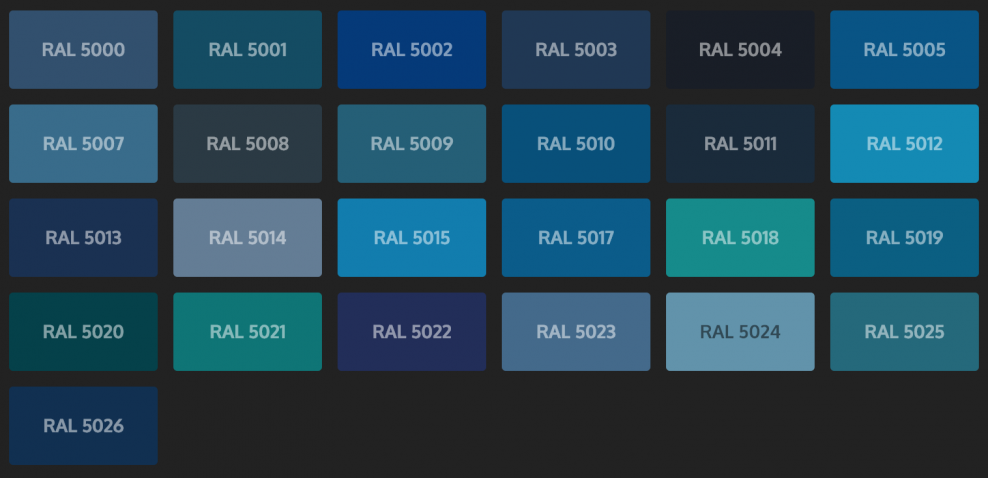Click the light blue RAL 5012 tile
988x478 pixels.
coord(904,144)
